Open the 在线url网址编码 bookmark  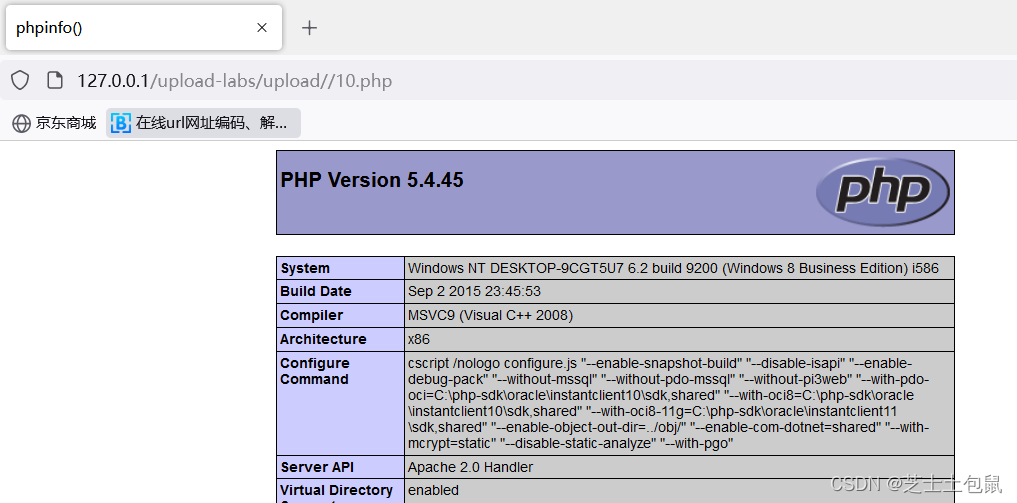203,123
